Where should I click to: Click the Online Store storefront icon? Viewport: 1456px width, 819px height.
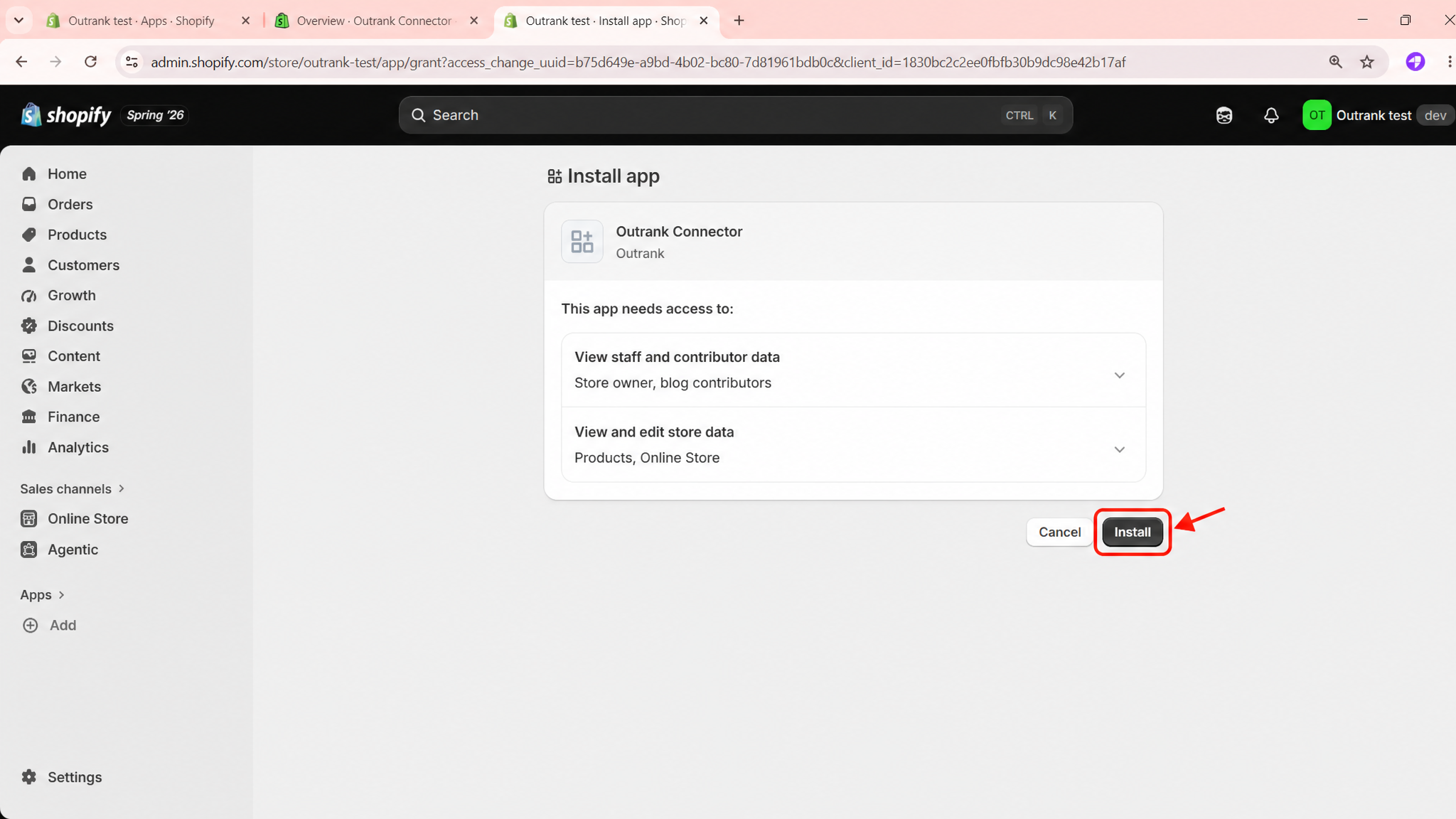tap(29, 519)
